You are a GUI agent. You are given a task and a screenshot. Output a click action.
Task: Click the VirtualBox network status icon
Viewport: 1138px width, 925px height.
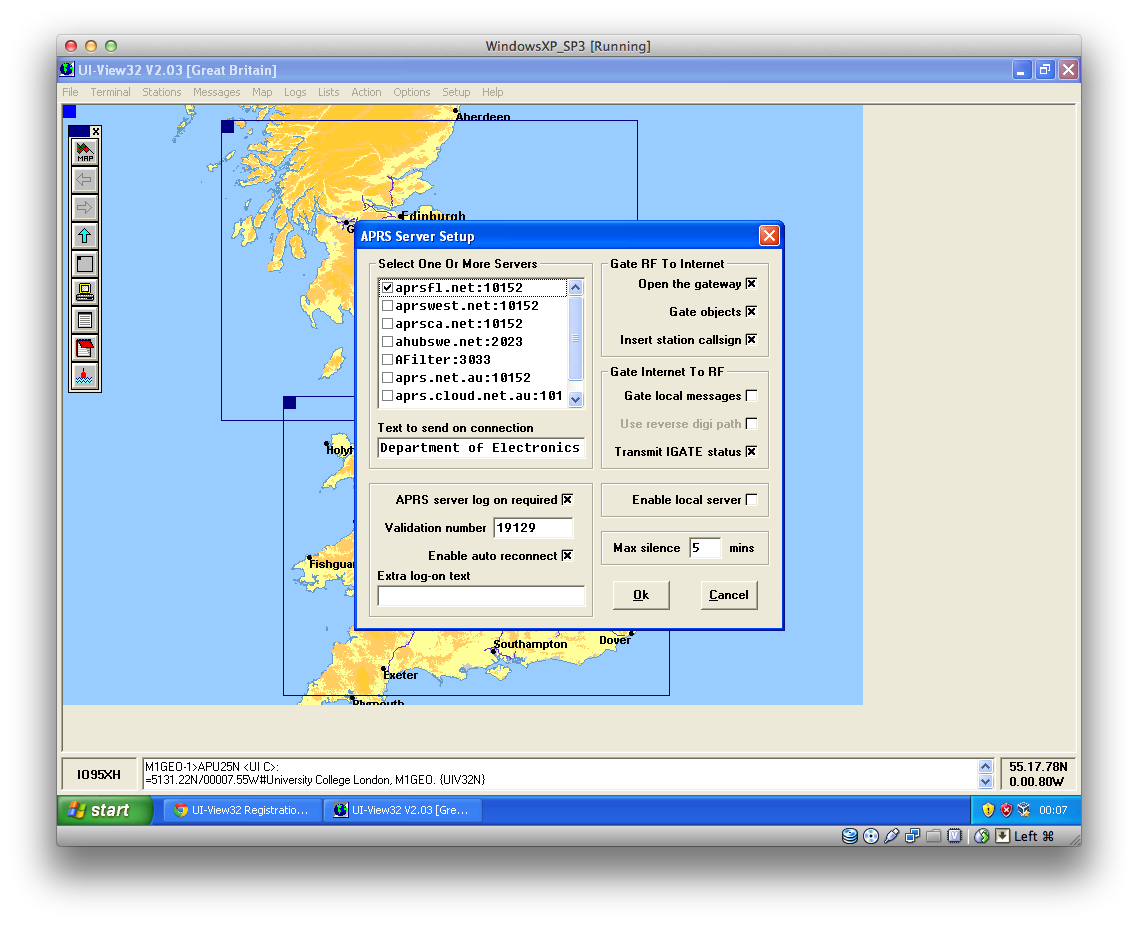point(912,836)
